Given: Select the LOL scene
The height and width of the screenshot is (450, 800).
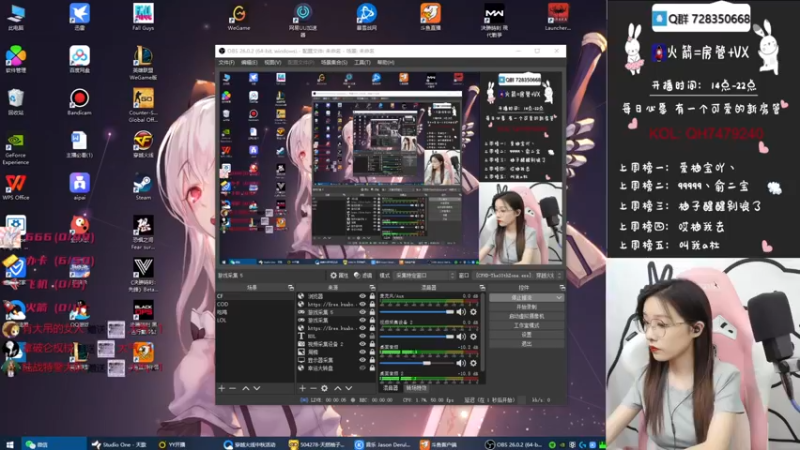Looking at the screenshot, I should (255, 320).
